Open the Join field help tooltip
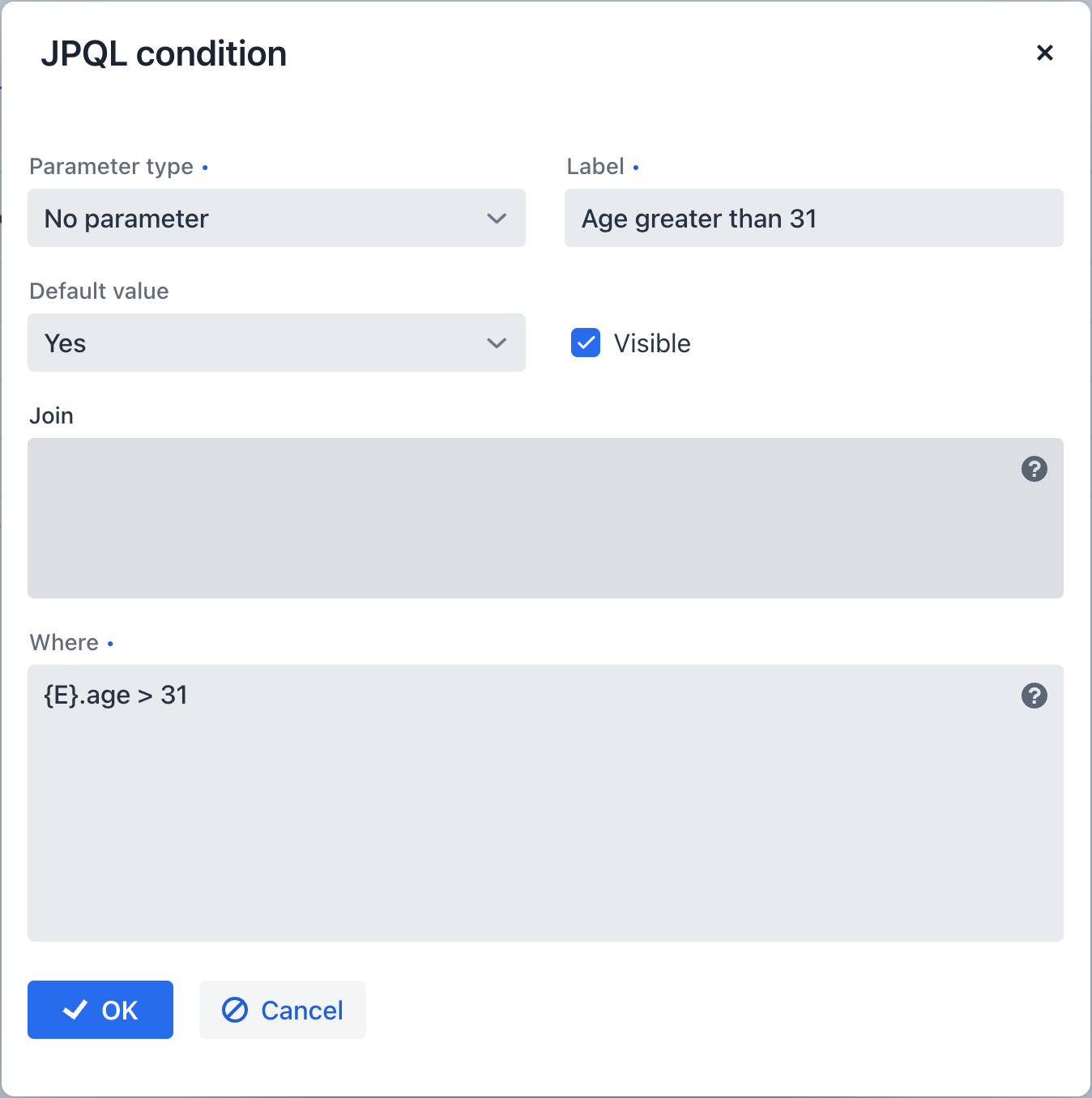 tap(1034, 469)
